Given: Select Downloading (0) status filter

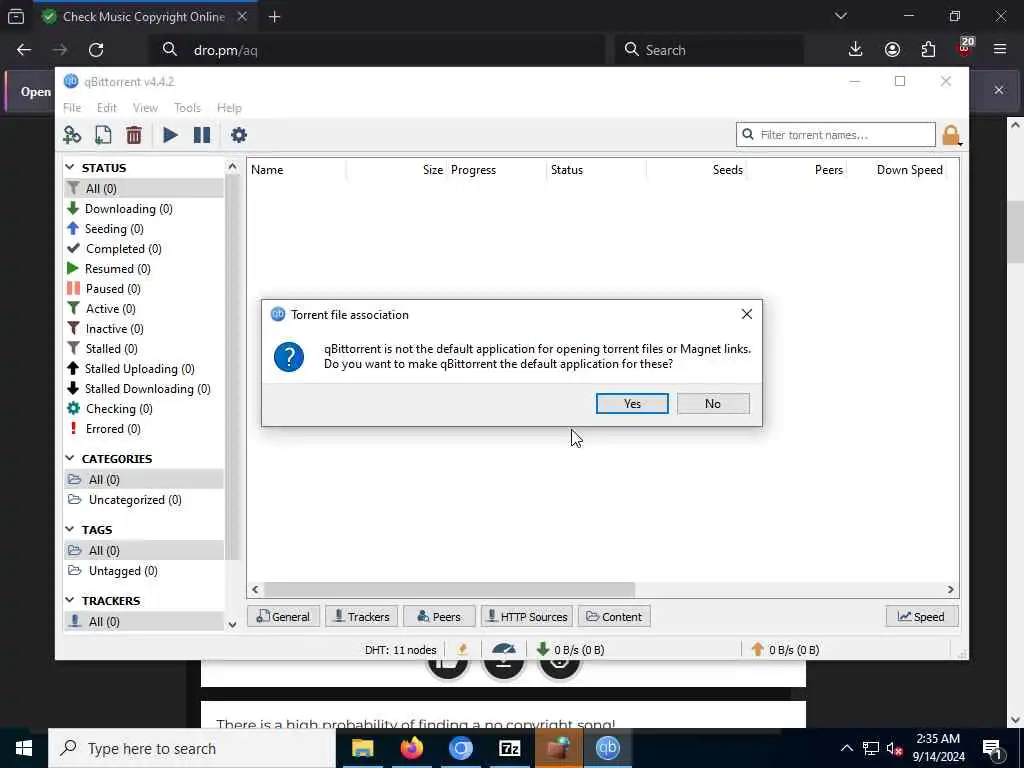Looking at the screenshot, I should pos(144,208).
